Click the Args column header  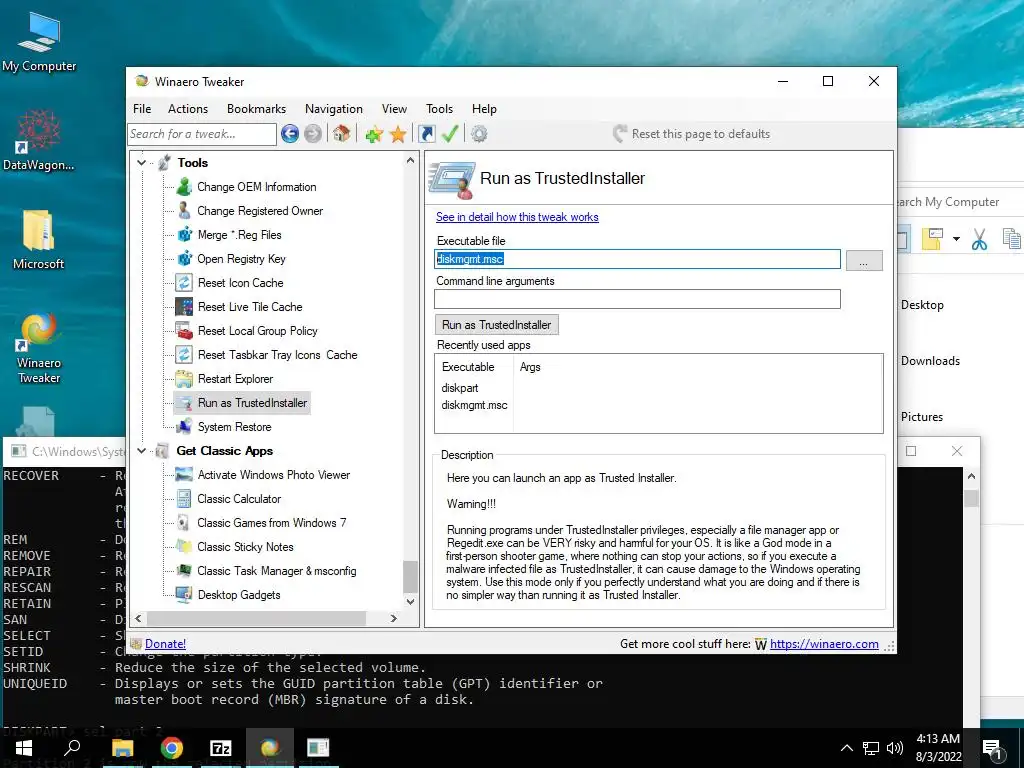[530, 367]
